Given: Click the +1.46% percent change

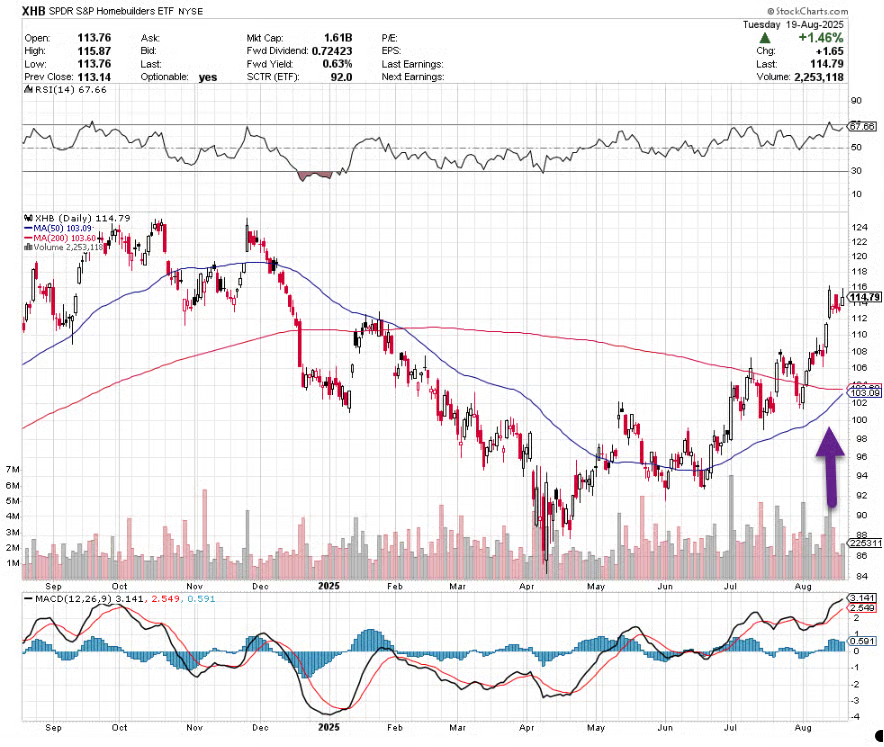Looking at the screenshot, I should coord(821,38).
